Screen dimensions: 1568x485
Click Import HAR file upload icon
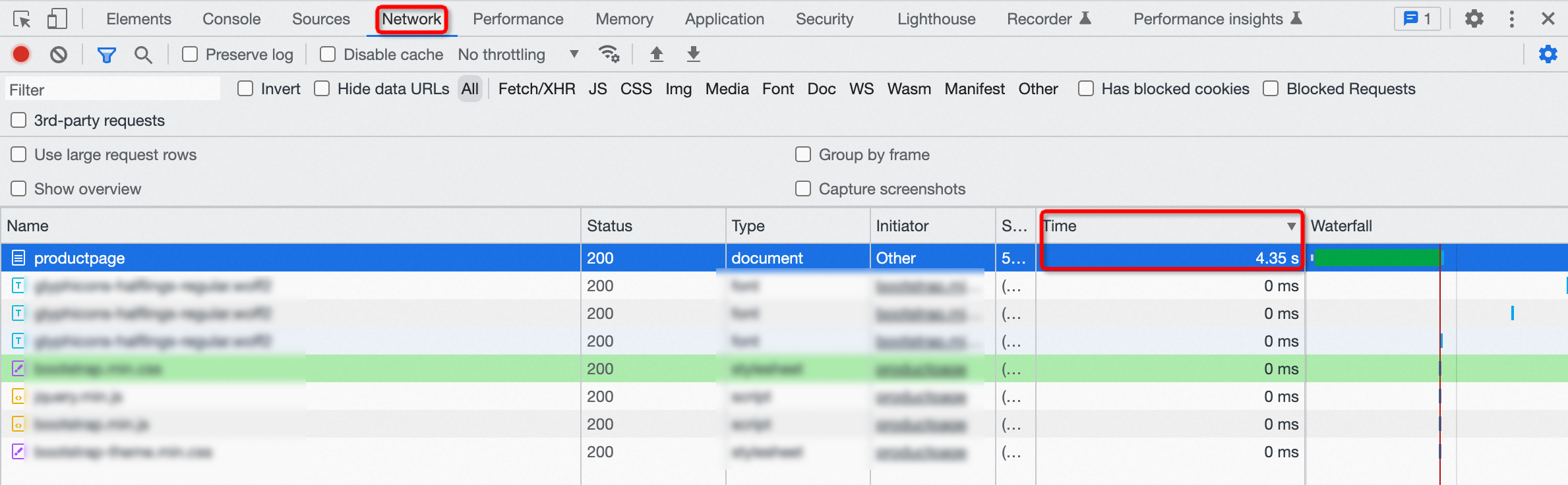click(x=656, y=54)
